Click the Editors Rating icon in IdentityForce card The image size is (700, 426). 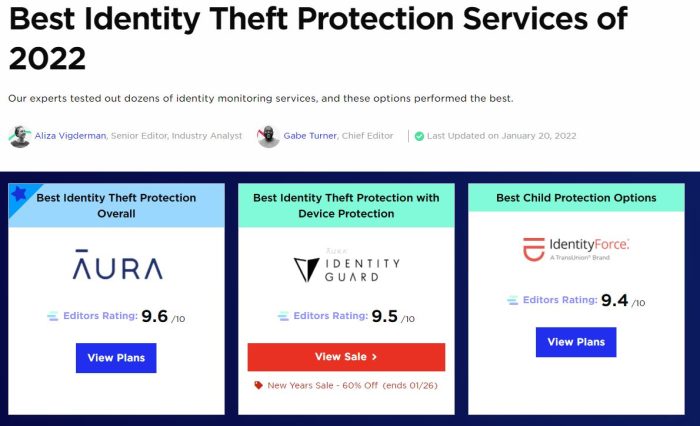[513, 299]
